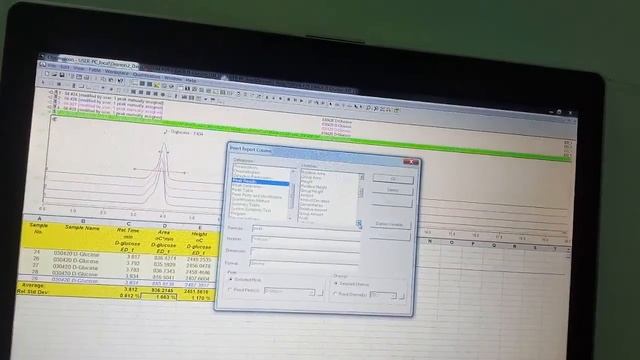Image resolution: width=640 pixels, height=360 pixels.
Task: Select Quantification Method category
Action: pyautogui.click(x=251, y=200)
